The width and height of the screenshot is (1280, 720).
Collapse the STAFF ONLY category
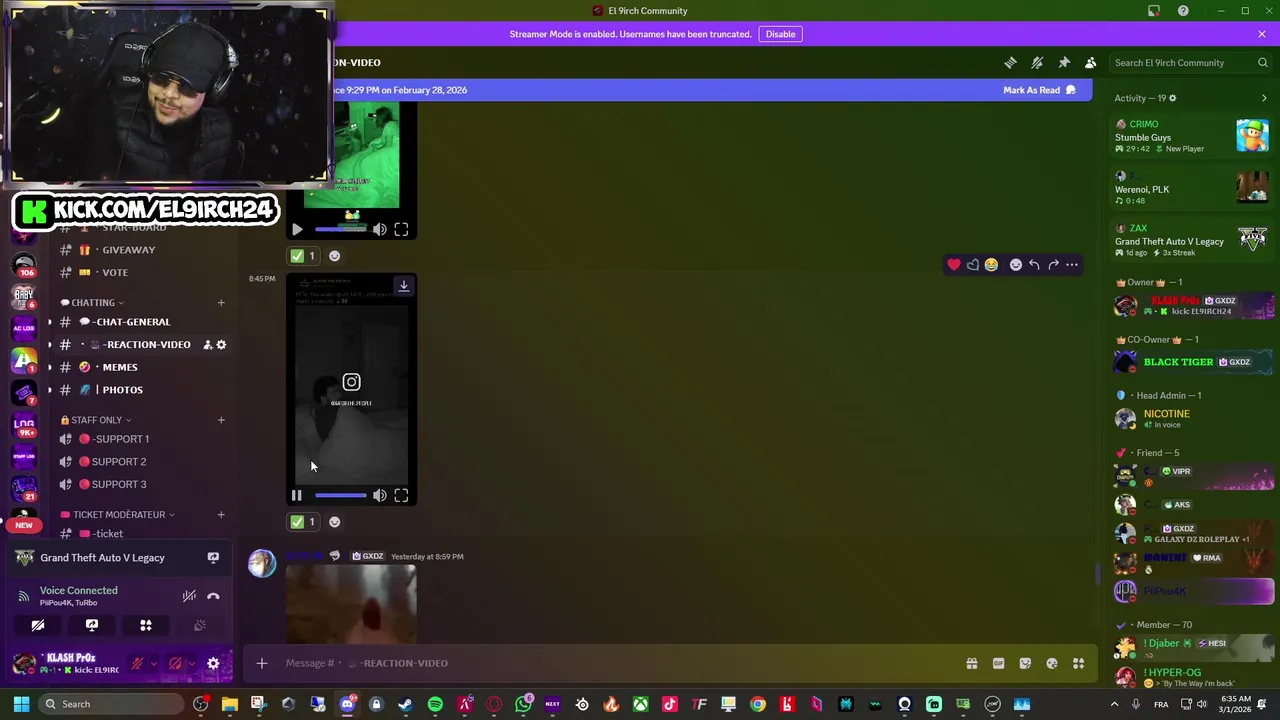(x=96, y=420)
